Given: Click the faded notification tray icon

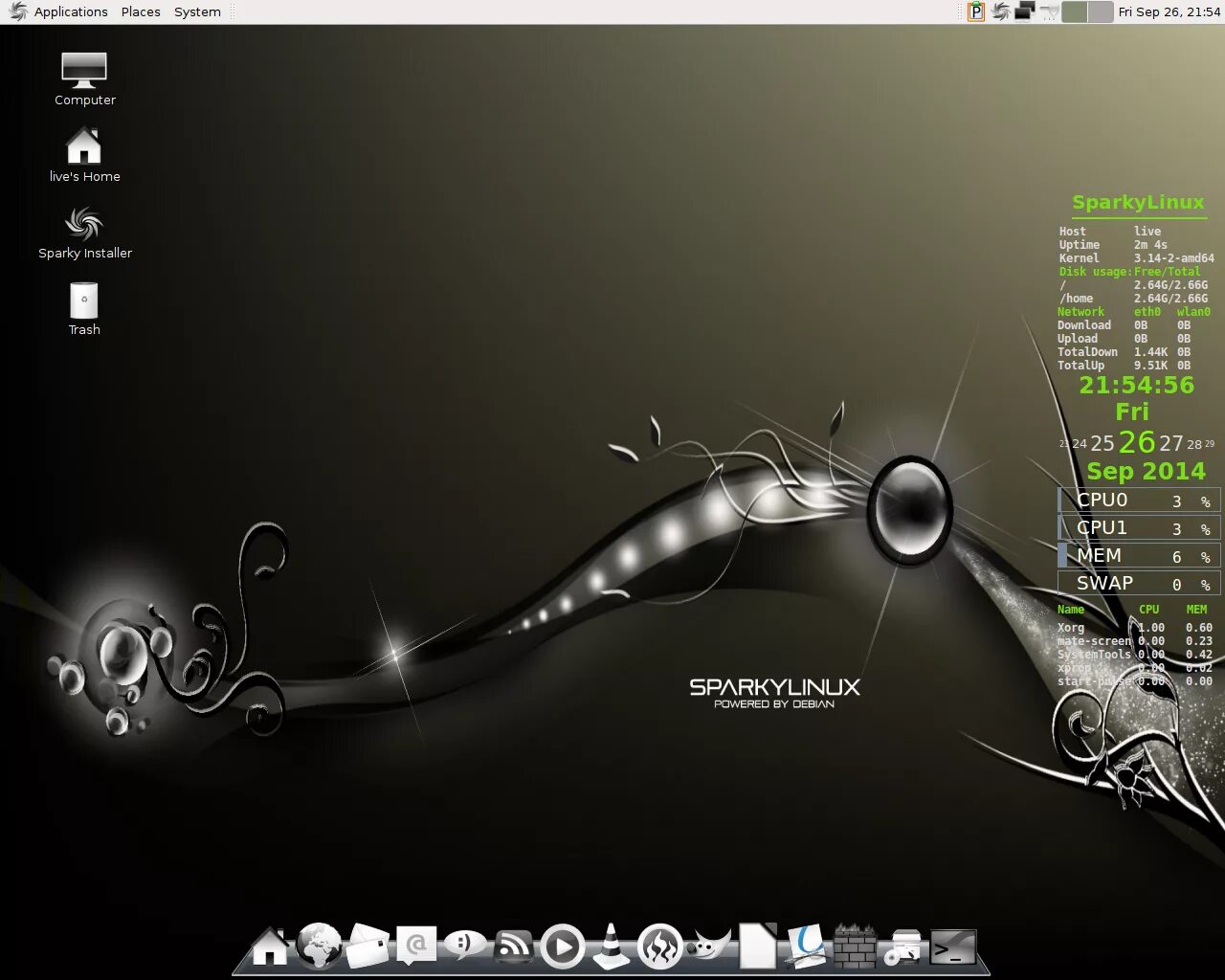Looking at the screenshot, I should pos(1049,11).
